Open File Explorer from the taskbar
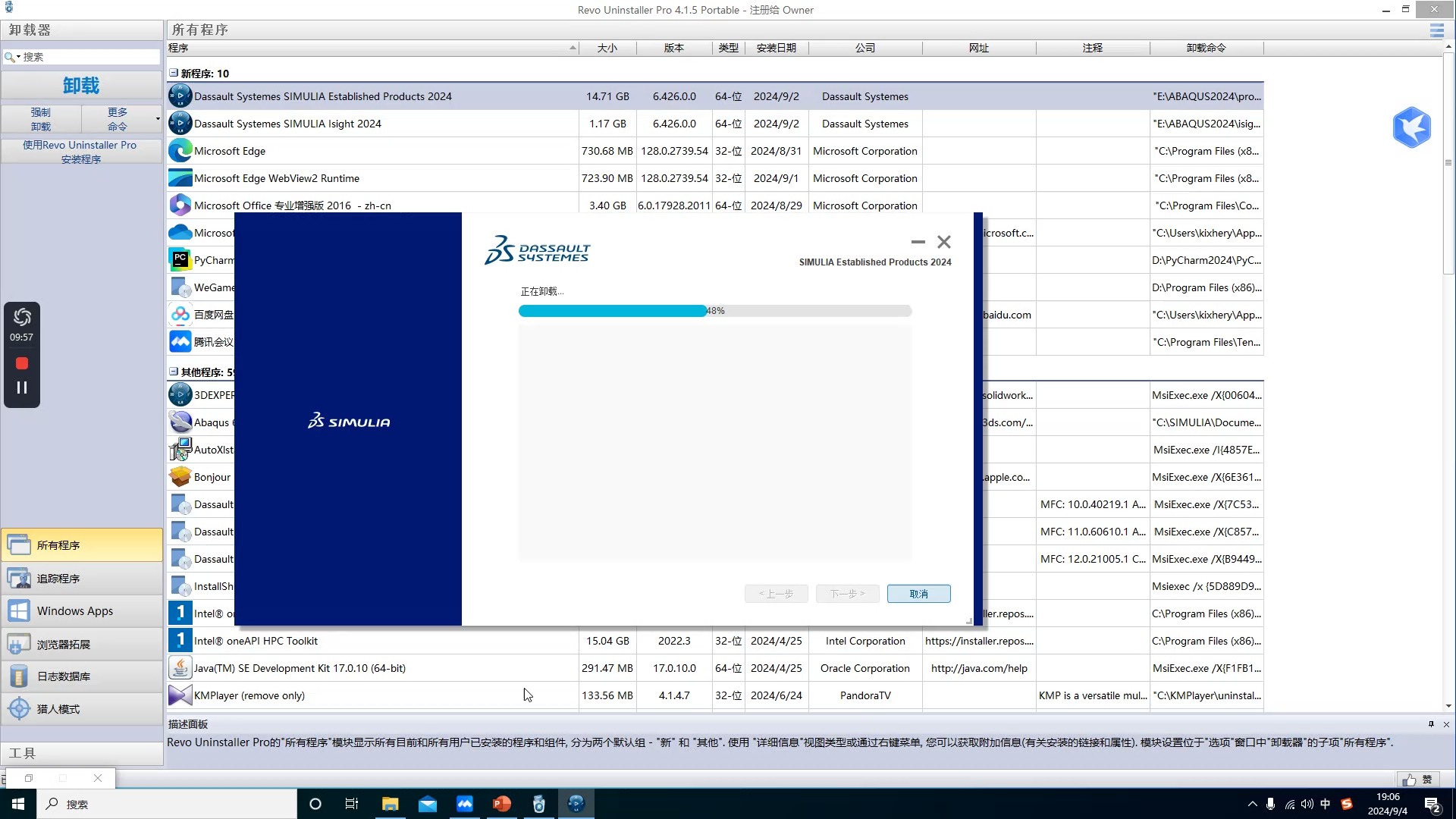 [390, 804]
